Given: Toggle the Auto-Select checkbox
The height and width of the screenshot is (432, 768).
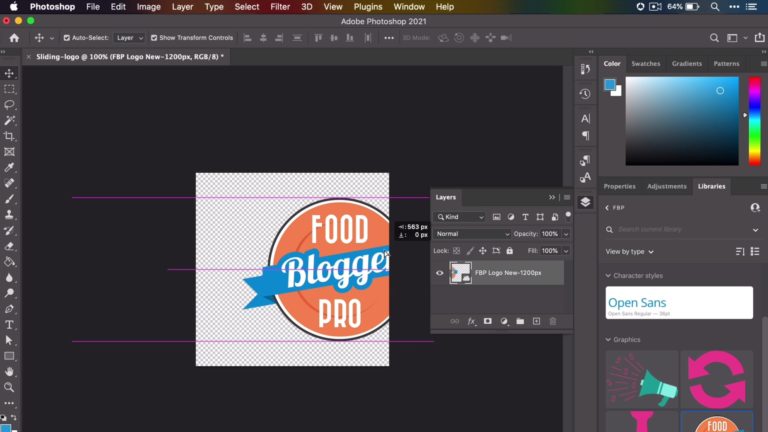Looking at the screenshot, I should click(x=67, y=38).
